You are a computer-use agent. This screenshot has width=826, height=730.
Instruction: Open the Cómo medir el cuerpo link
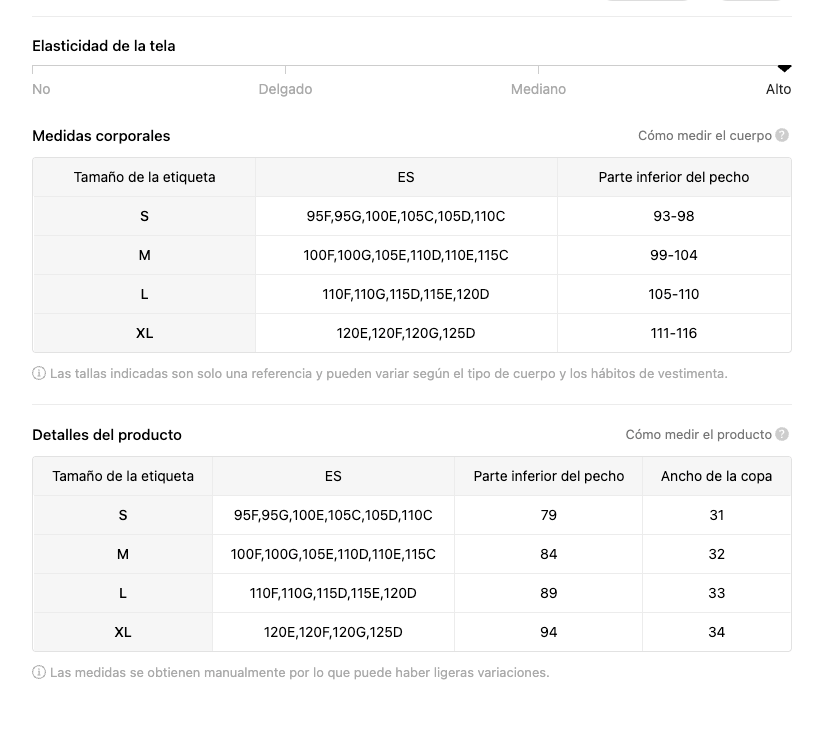pyautogui.click(x=705, y=135)
